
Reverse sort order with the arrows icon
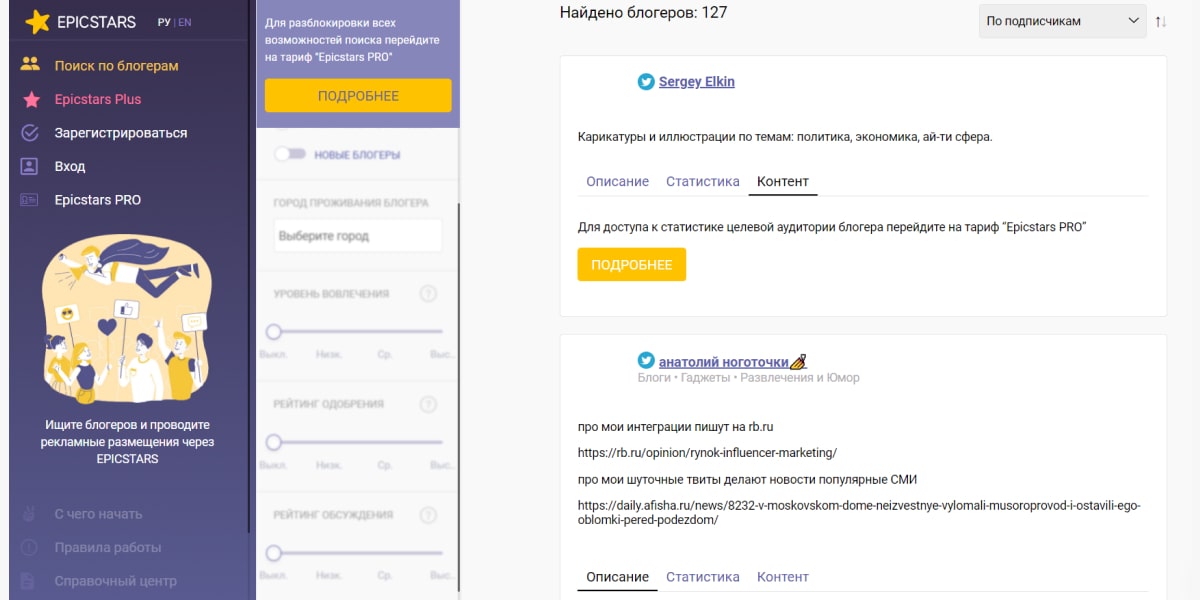(x=1161, y=21)
